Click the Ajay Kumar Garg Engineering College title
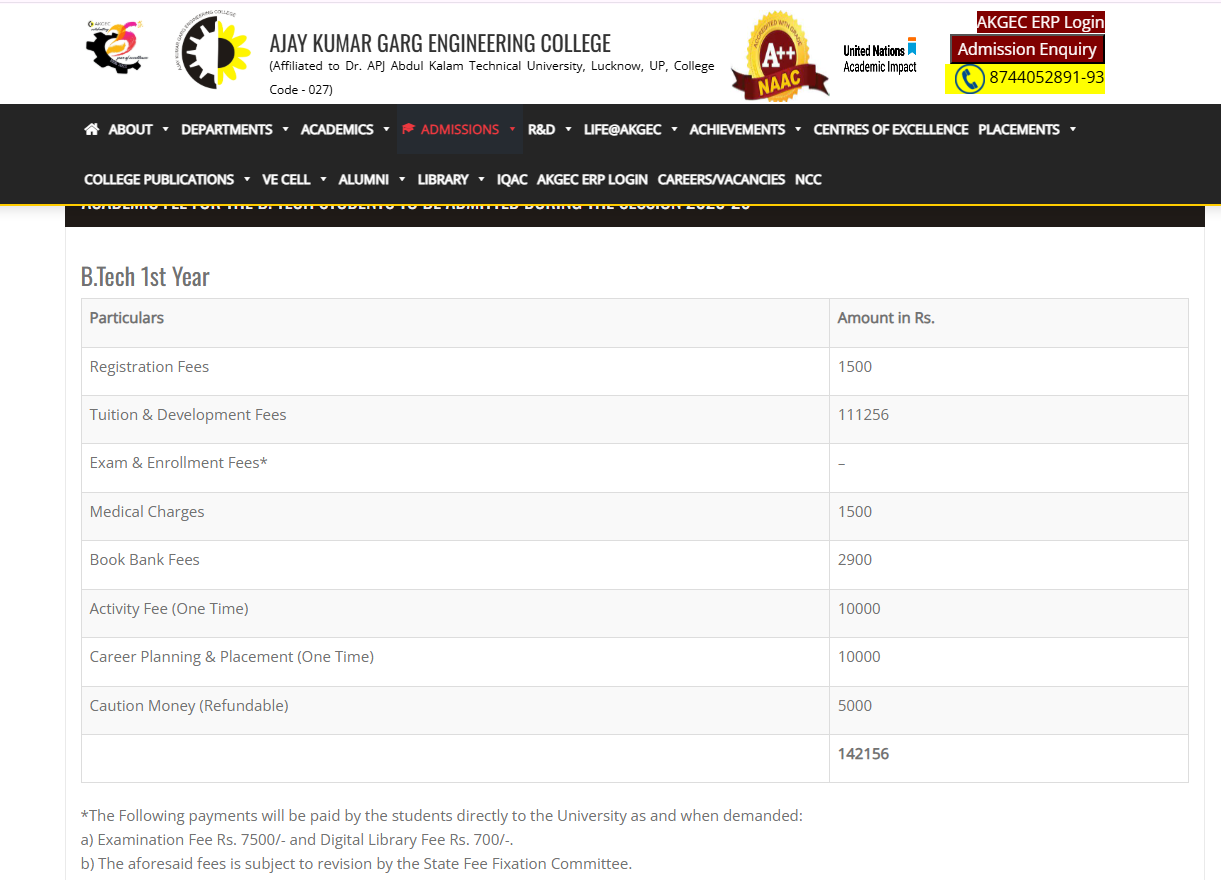This screenshot has height=880, width=1221. pyautogui.click(x=440, y=43)
